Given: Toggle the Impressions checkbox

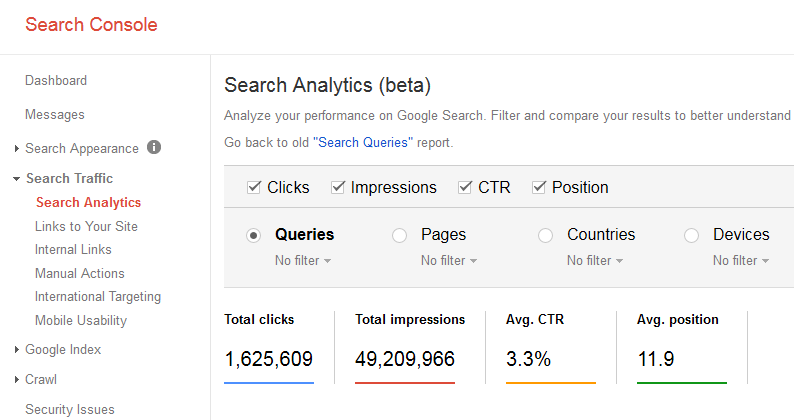Looking at the screenshot, I should pos(338,187).
